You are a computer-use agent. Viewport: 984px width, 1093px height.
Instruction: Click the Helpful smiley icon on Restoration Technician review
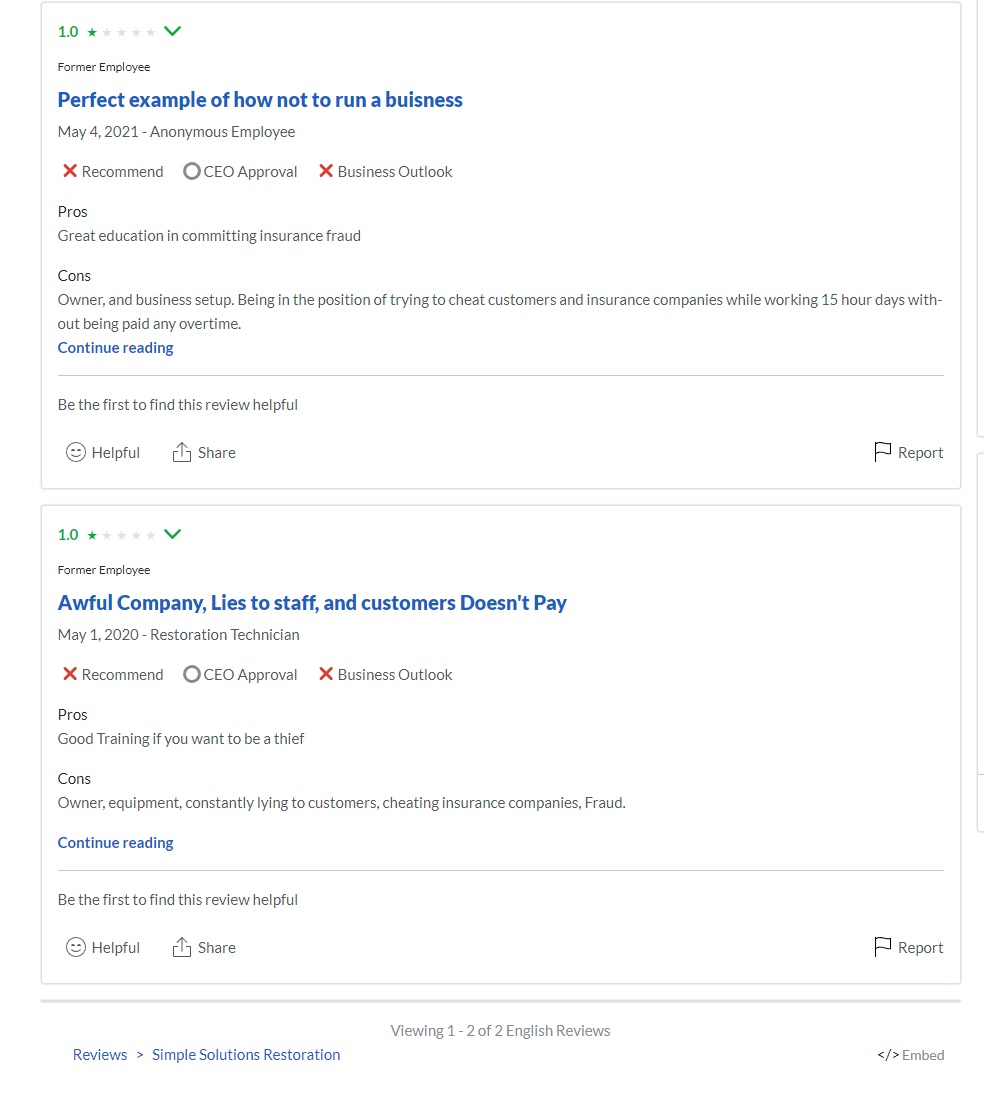[76, 948]
